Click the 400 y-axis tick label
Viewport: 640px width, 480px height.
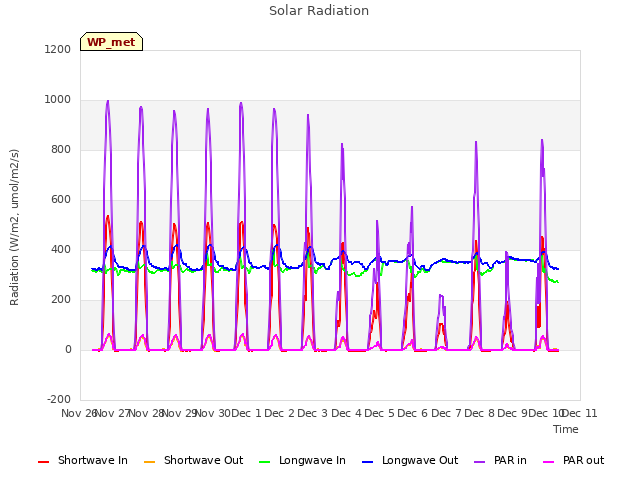(x=61, y=249)
